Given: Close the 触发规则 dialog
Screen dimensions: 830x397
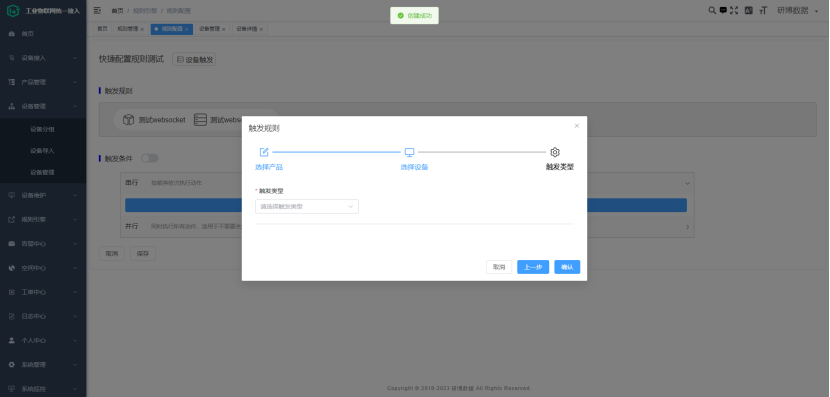Looking at the screenshot, I should [576, 126].
